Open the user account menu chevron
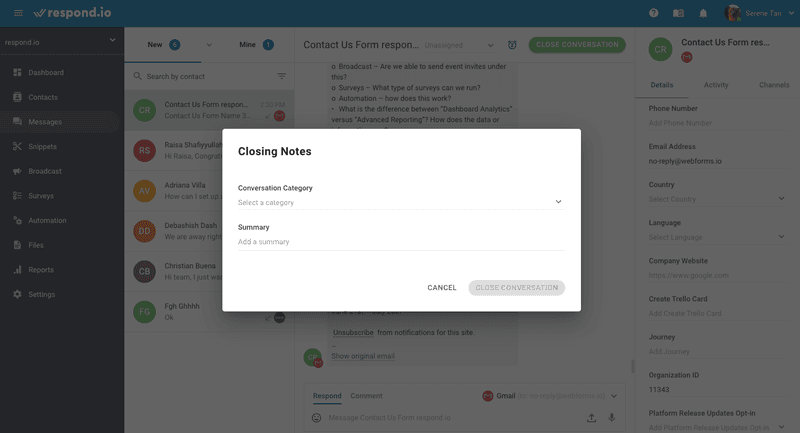 coord(791,13)
